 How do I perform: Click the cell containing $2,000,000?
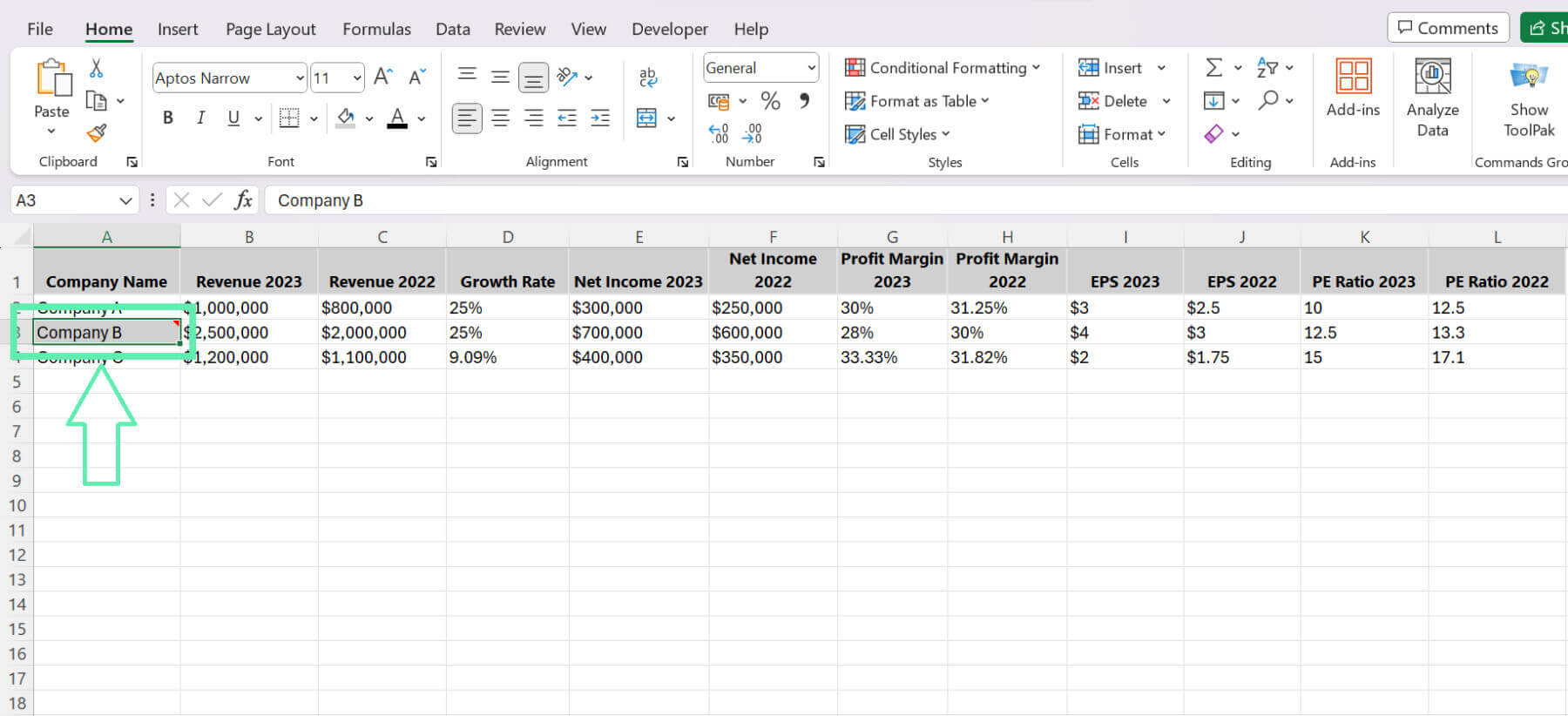pyautogui.click(x=382, y=333)
